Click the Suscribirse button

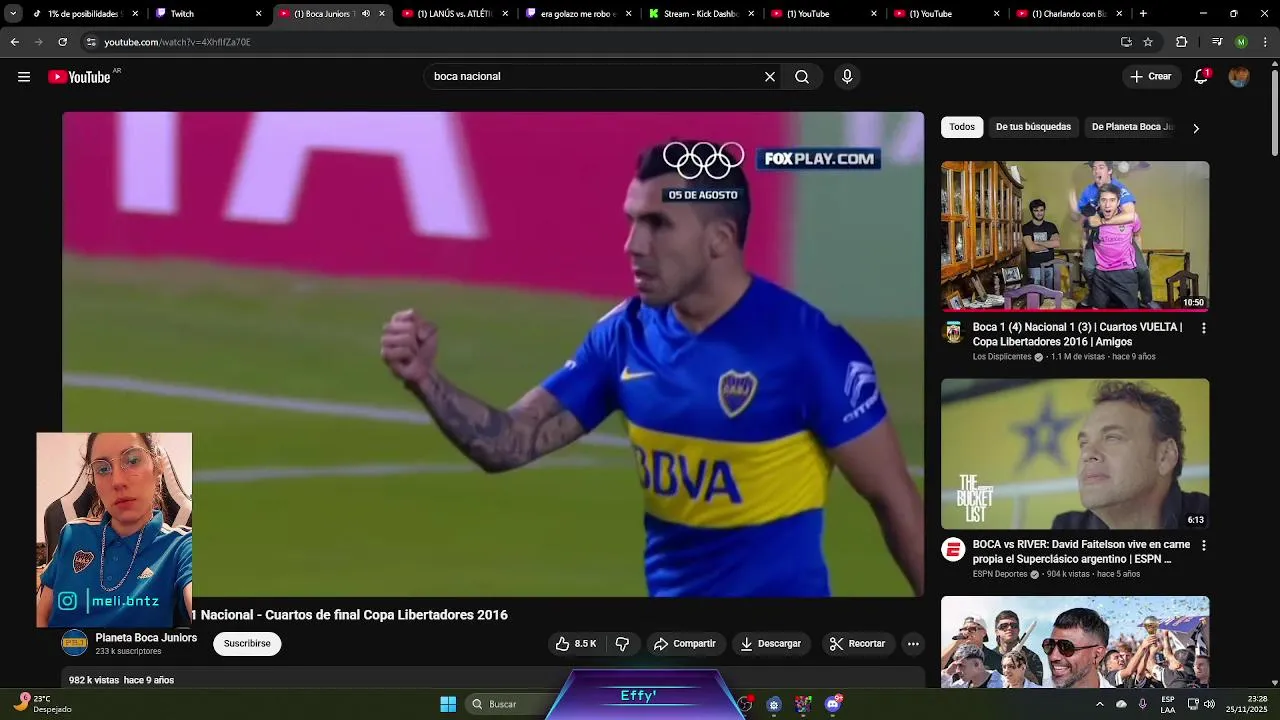(247, 644)
